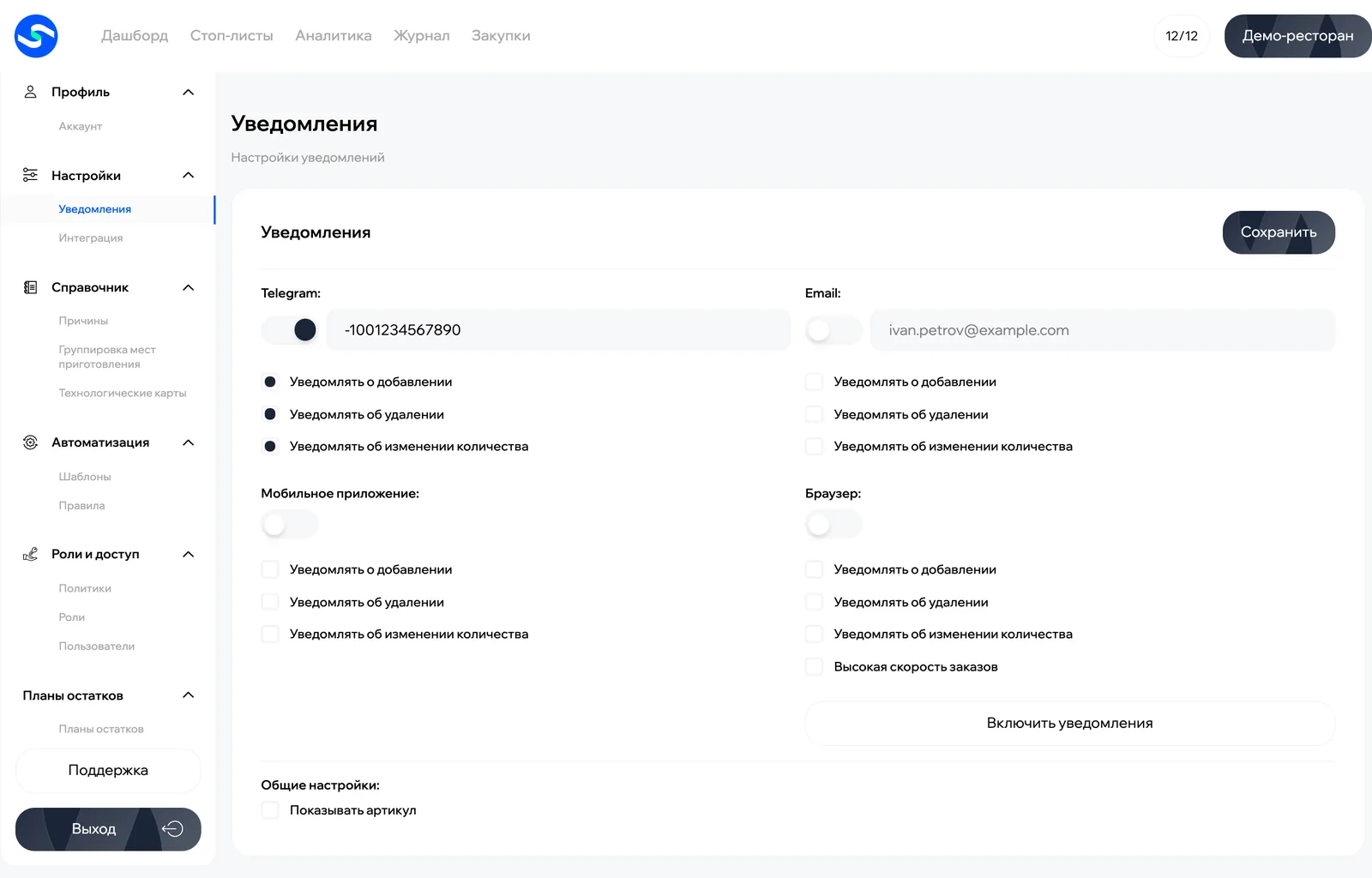Click the Telegram chat ID field

click(558, 330)
